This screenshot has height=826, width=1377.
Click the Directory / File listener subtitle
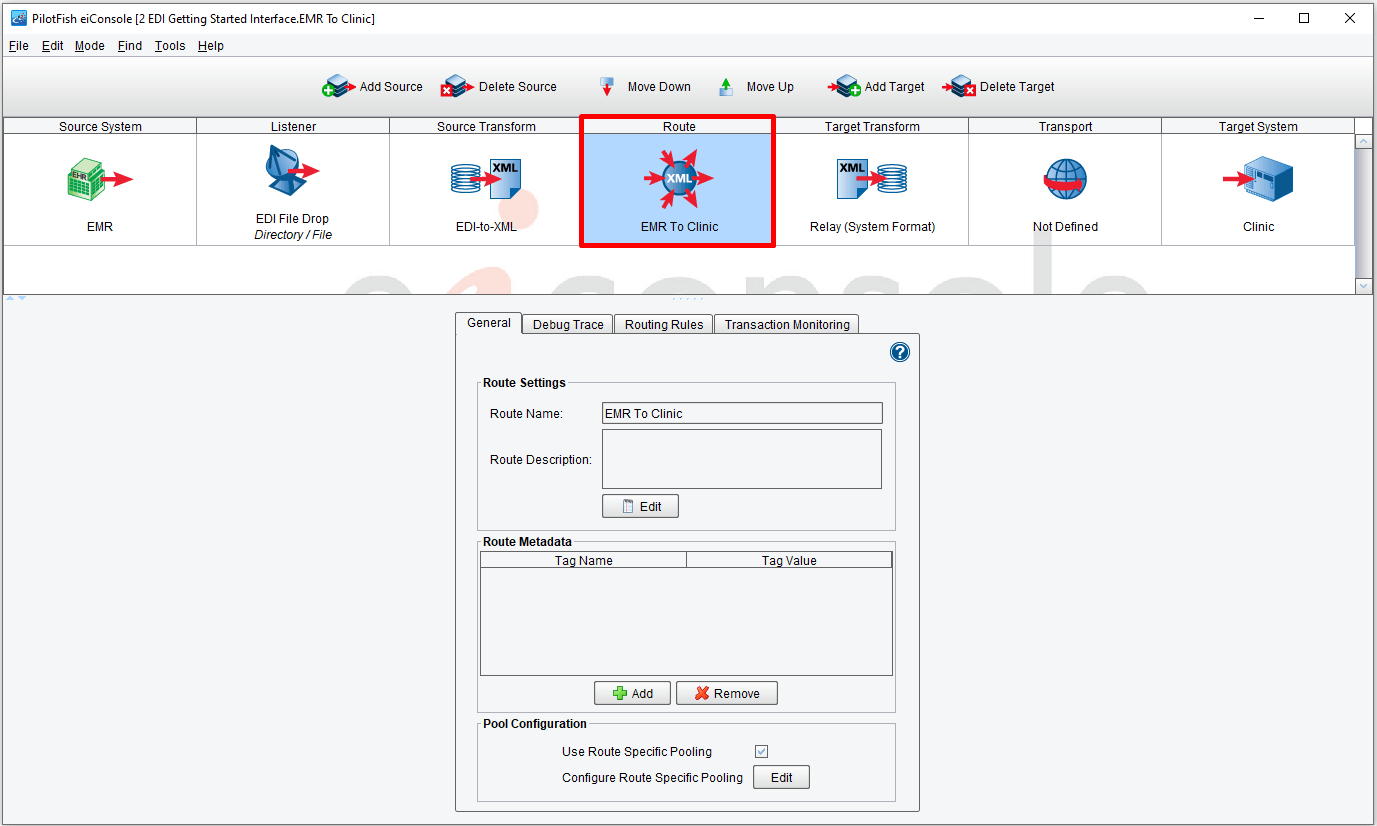(293, 235)
